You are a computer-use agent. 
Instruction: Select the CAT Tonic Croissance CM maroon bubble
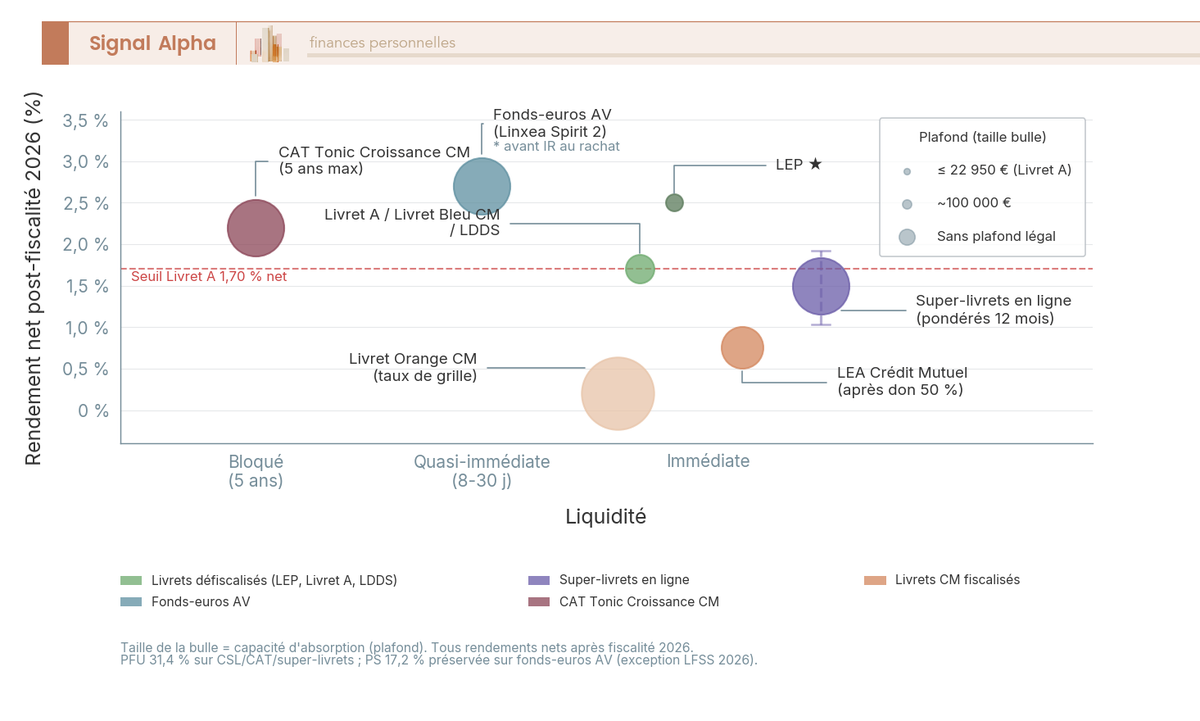(257, 228)
